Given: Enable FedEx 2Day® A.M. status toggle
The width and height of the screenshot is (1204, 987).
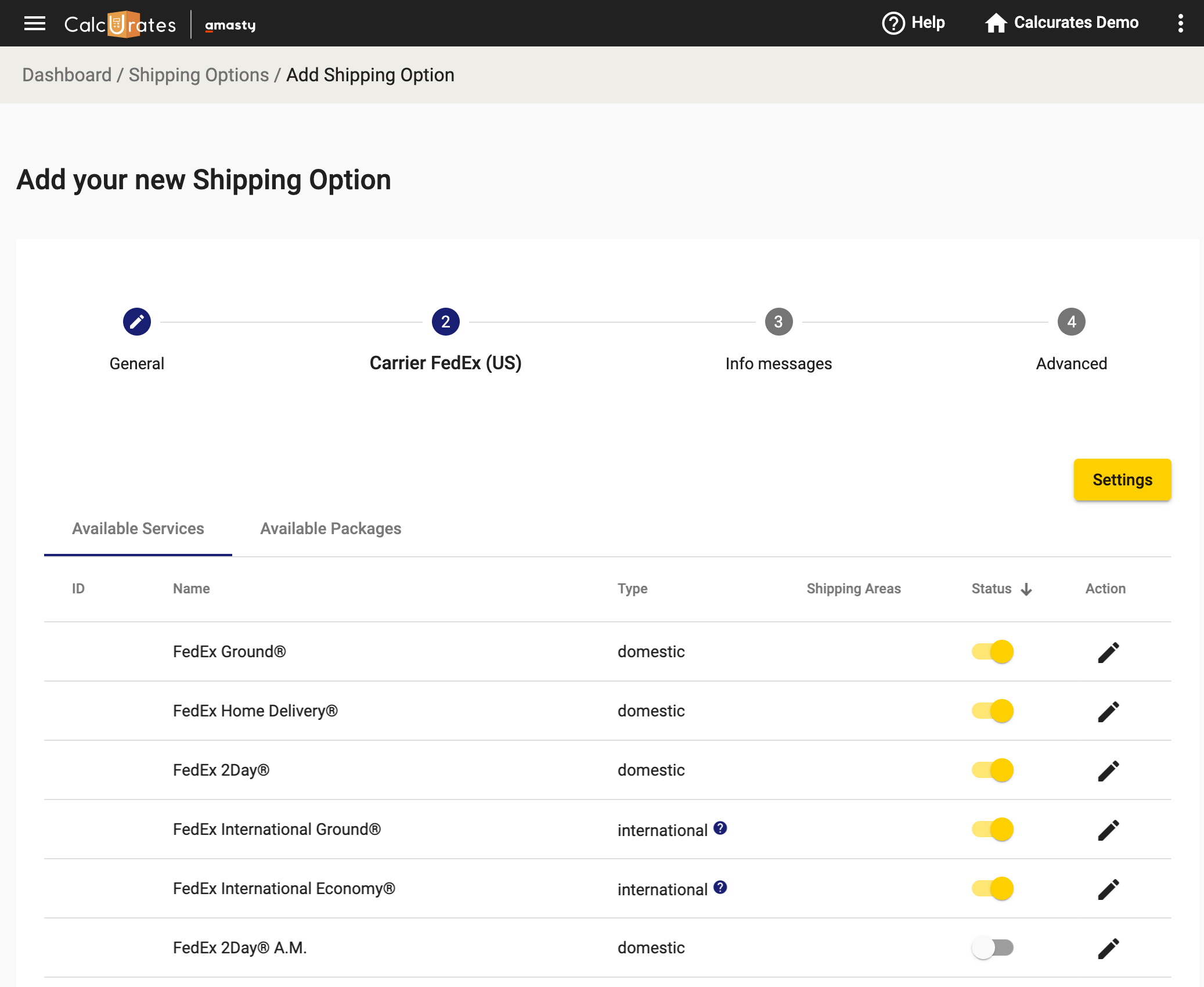Looking at the screenshot, I should [993, 948].
